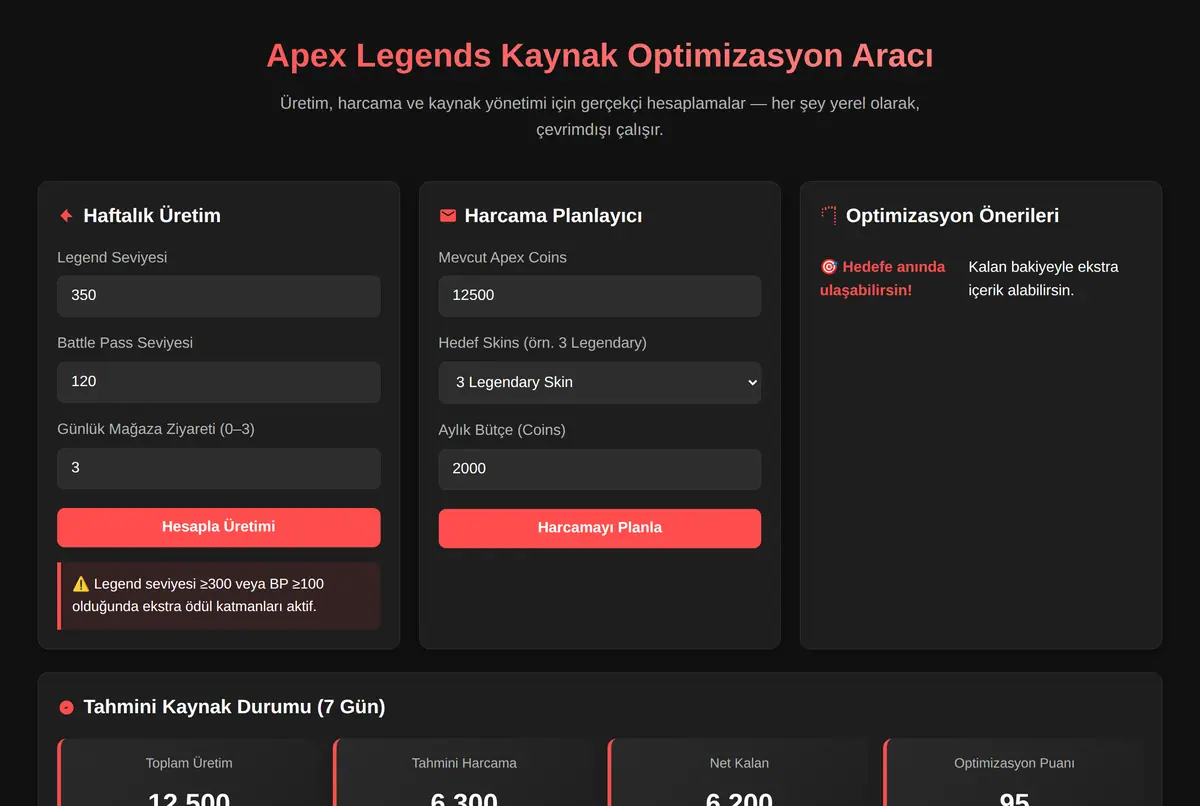Click the target emoji beside Hedefe anında
Image resolution: width=1200 pixels, height=806 pixels.
click(x=829, y=267)
